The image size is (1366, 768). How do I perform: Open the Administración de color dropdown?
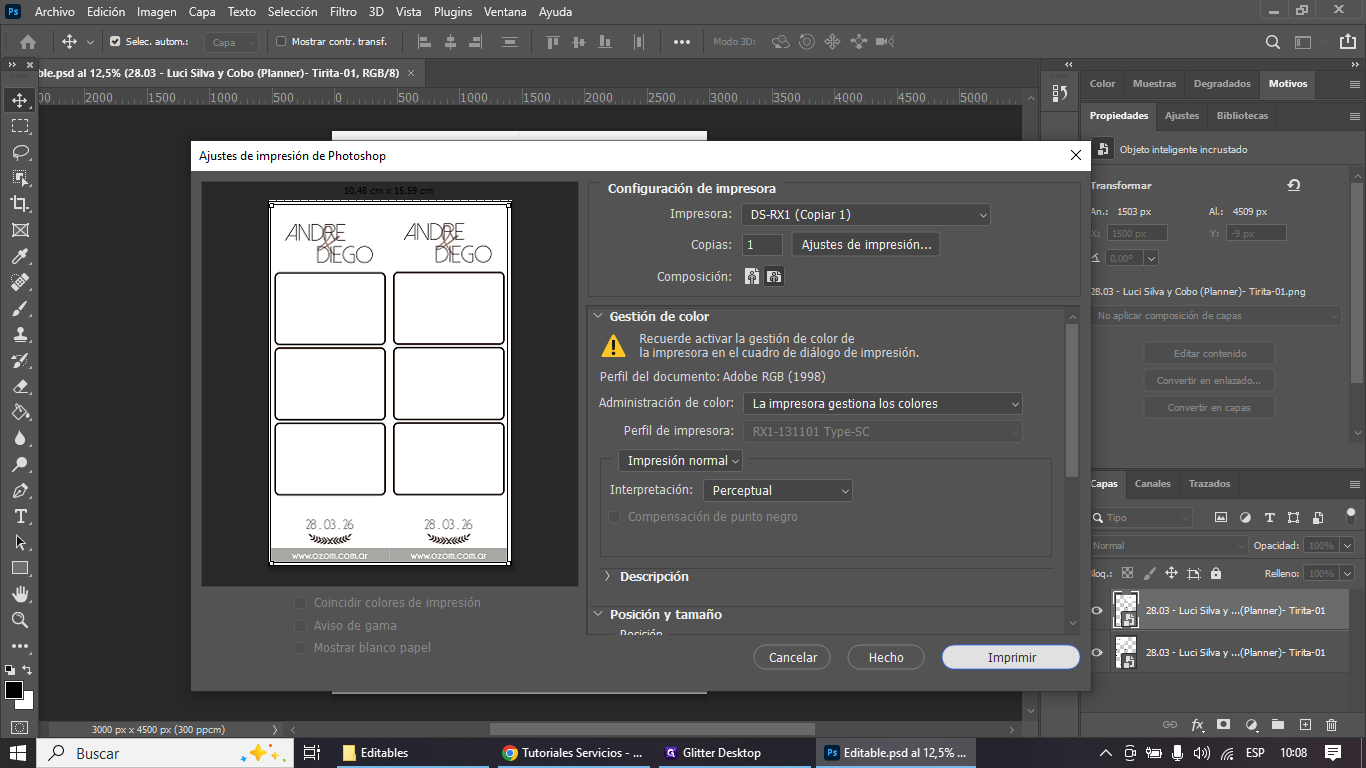[883, 404]
